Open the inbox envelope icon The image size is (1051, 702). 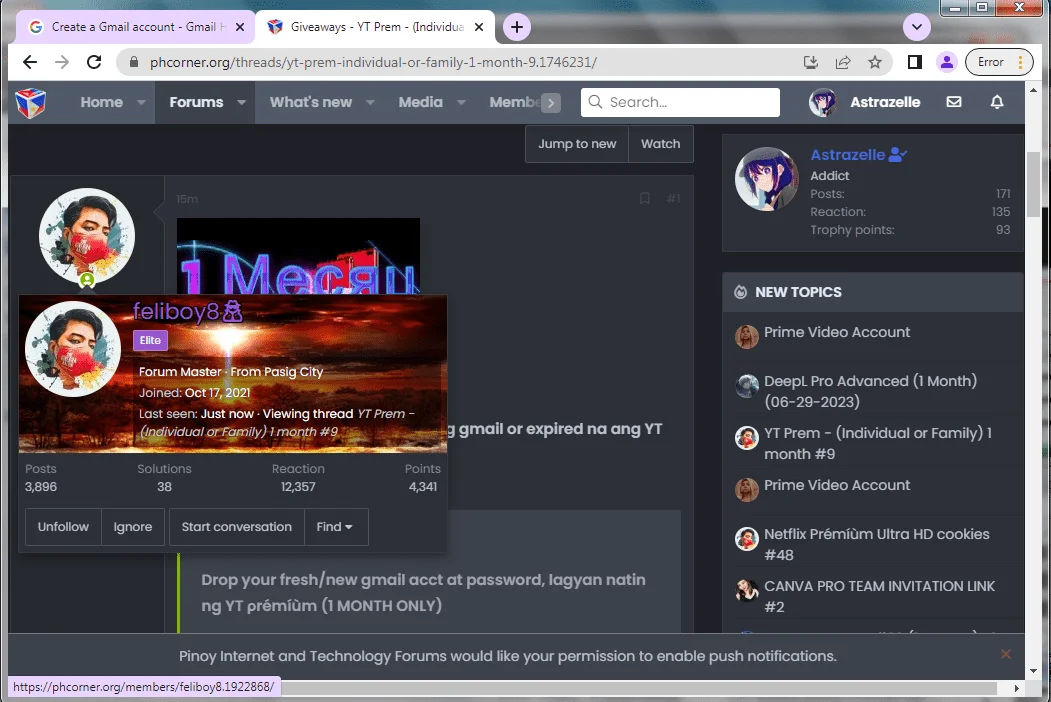pos(954,102)
